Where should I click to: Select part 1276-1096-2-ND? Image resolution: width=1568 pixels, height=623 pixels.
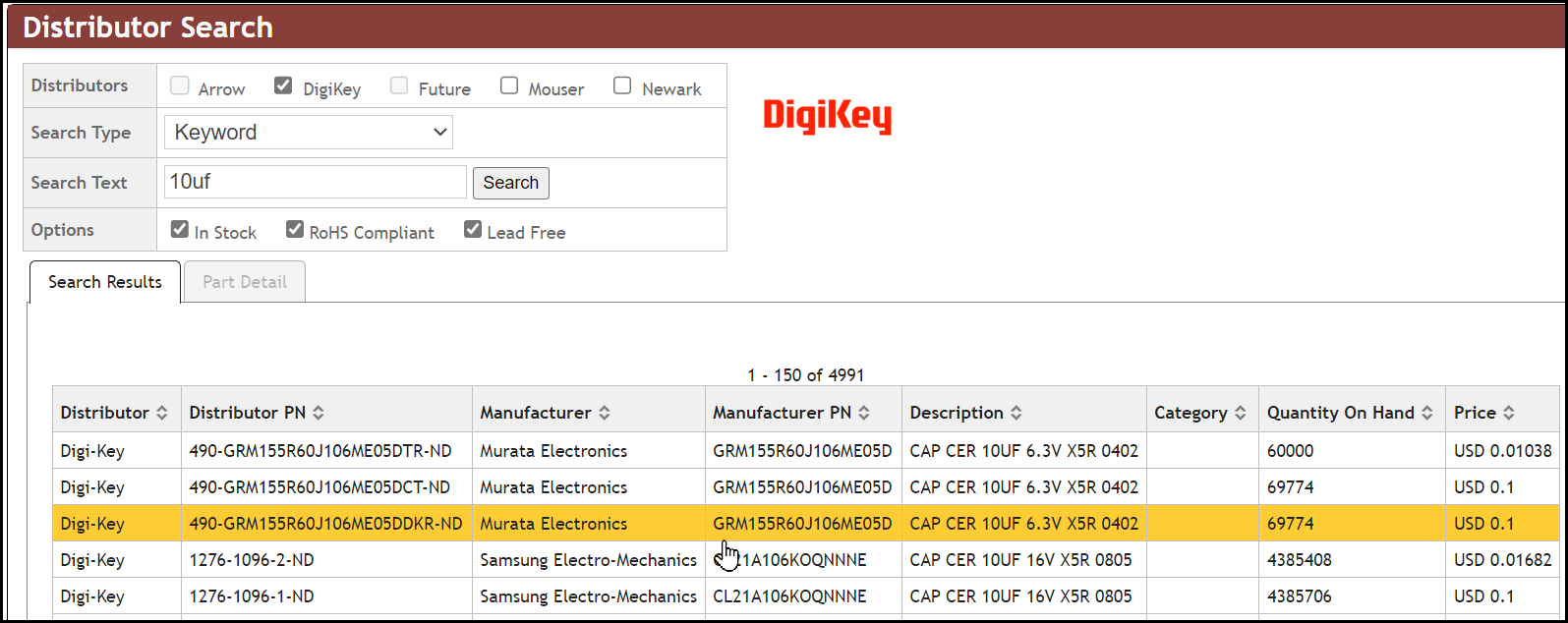tap(806, 560)
